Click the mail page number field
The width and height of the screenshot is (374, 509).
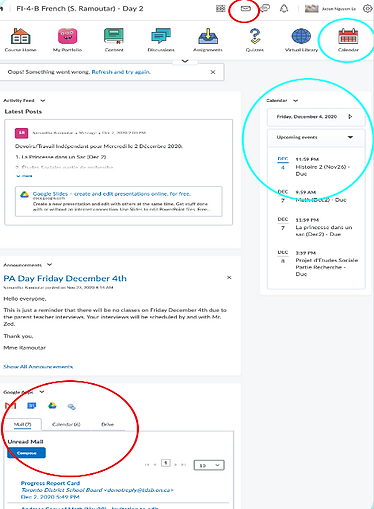click(x=166, y=463)
